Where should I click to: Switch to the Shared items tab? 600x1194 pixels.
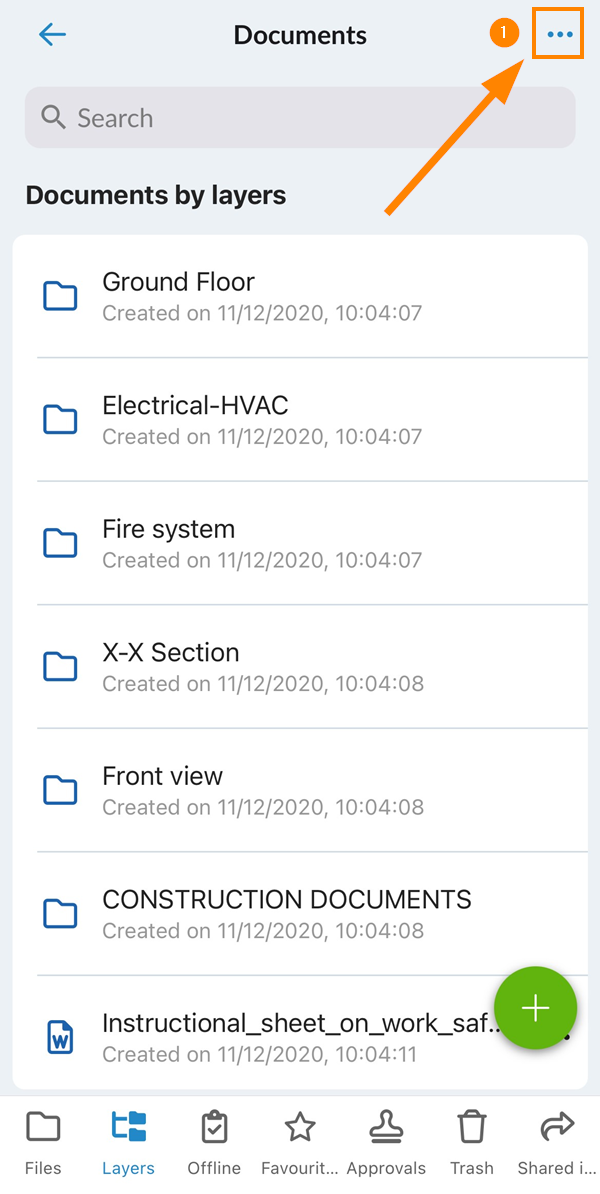tap(556, 1143)
